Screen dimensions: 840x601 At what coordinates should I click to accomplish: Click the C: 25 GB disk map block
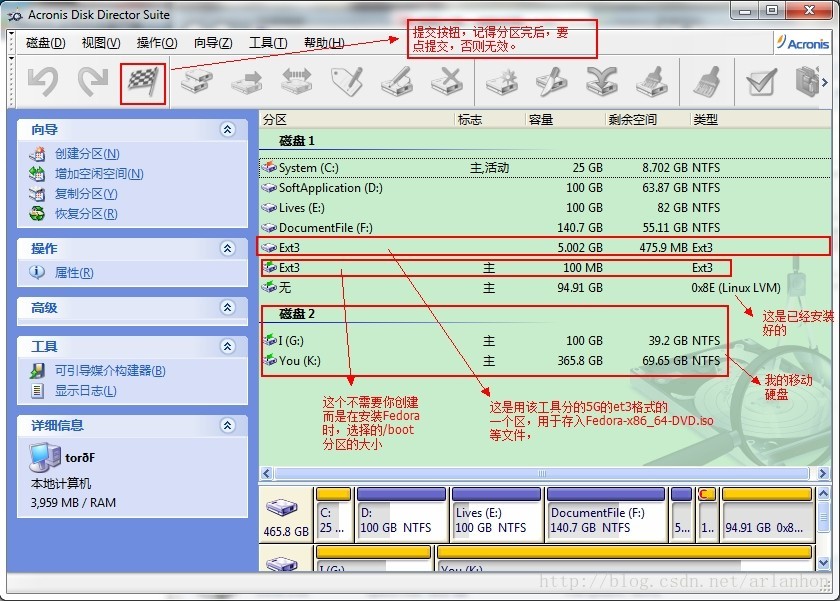(x=333, y=514)
